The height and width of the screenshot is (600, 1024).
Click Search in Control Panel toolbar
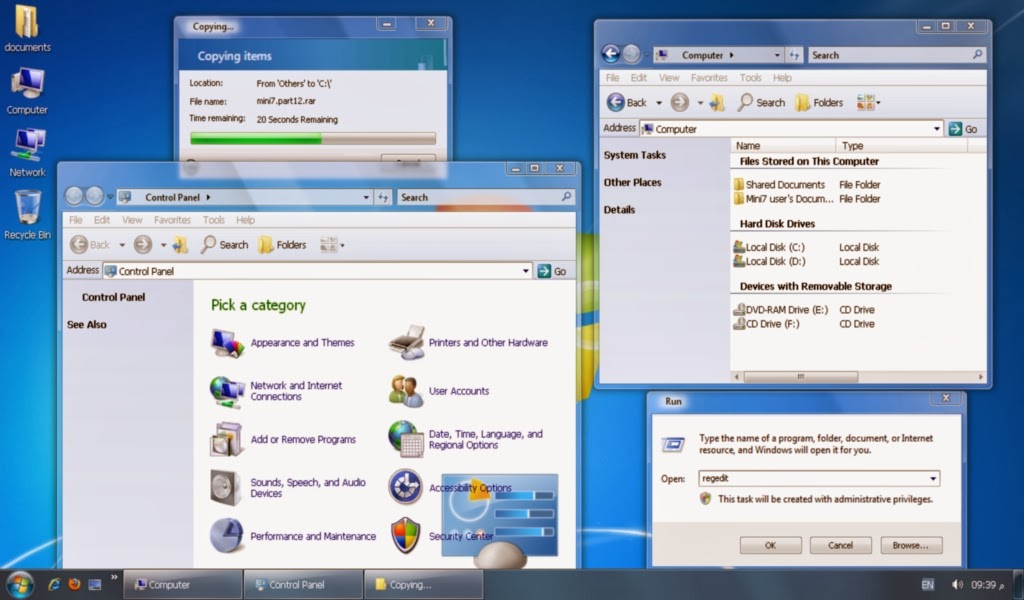tap(225, 245)
